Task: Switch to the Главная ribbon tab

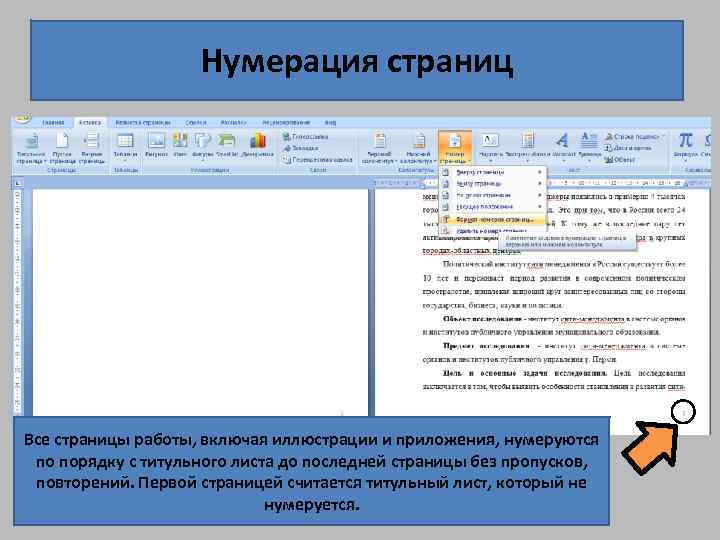Action: click(53, 123)
